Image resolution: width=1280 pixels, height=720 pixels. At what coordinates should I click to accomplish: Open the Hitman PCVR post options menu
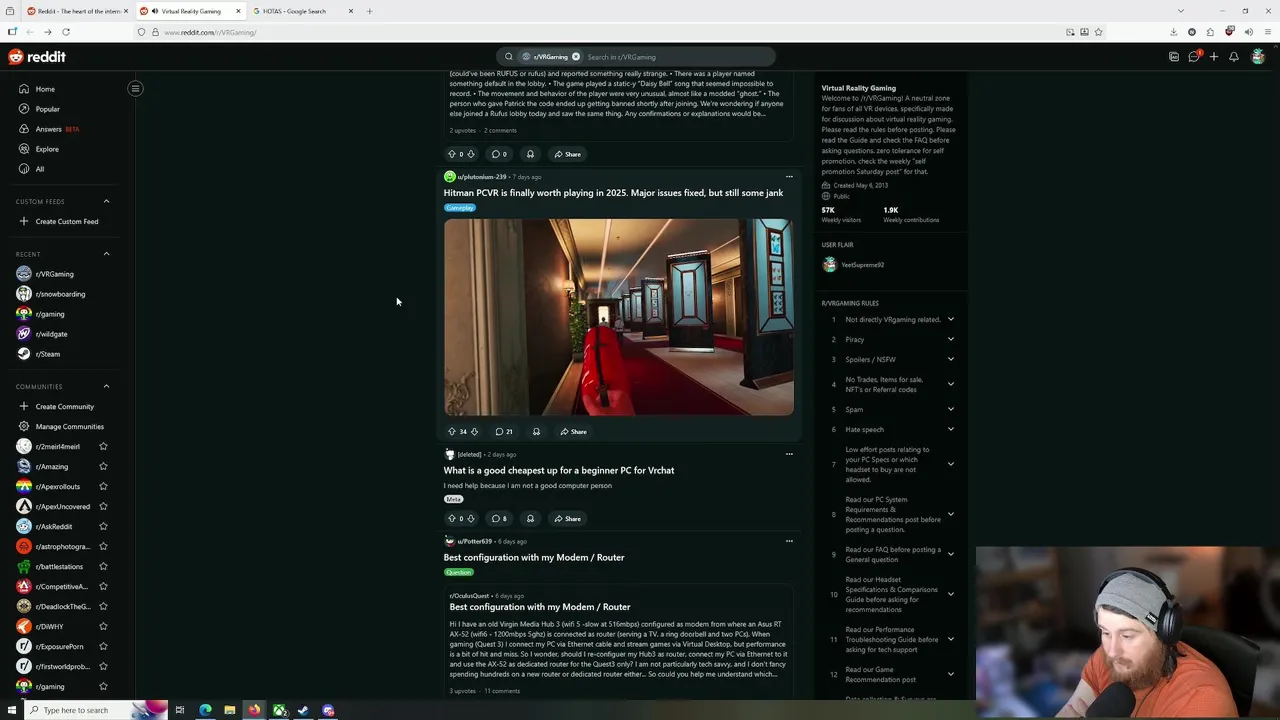click(x=789, y=177)
